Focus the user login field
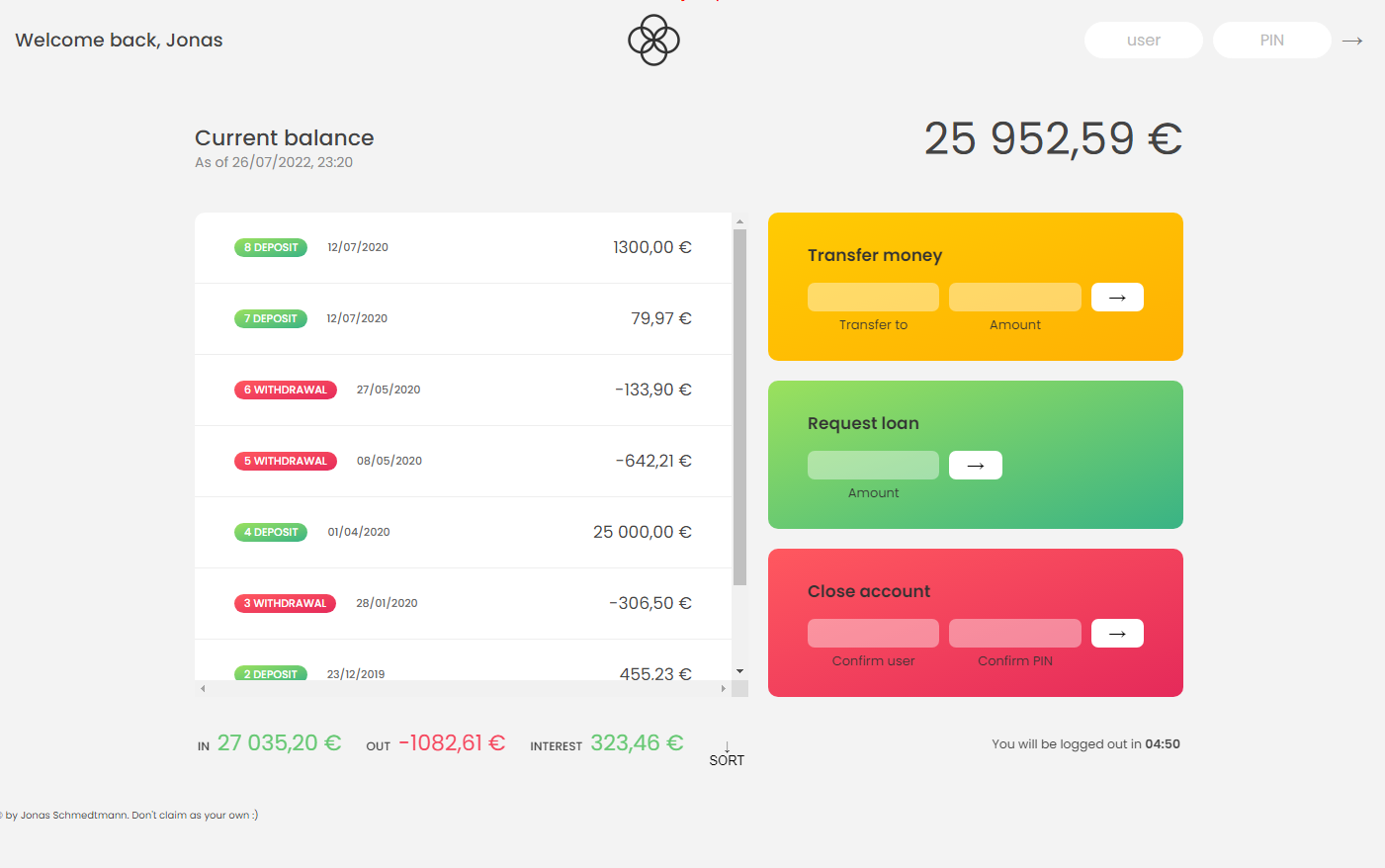 pyautogui.click(x=1144, y=41)
